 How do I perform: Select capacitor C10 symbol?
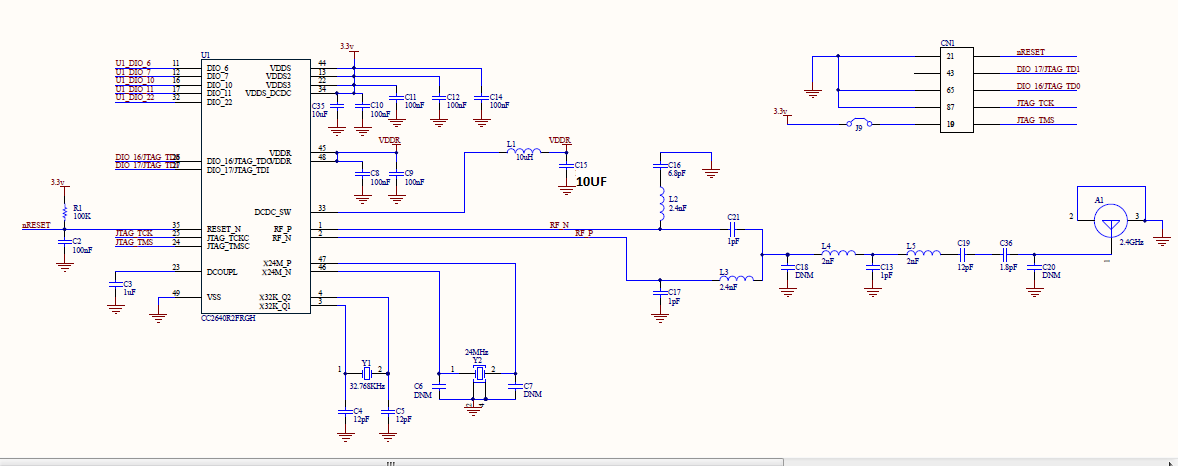point(362,106)
